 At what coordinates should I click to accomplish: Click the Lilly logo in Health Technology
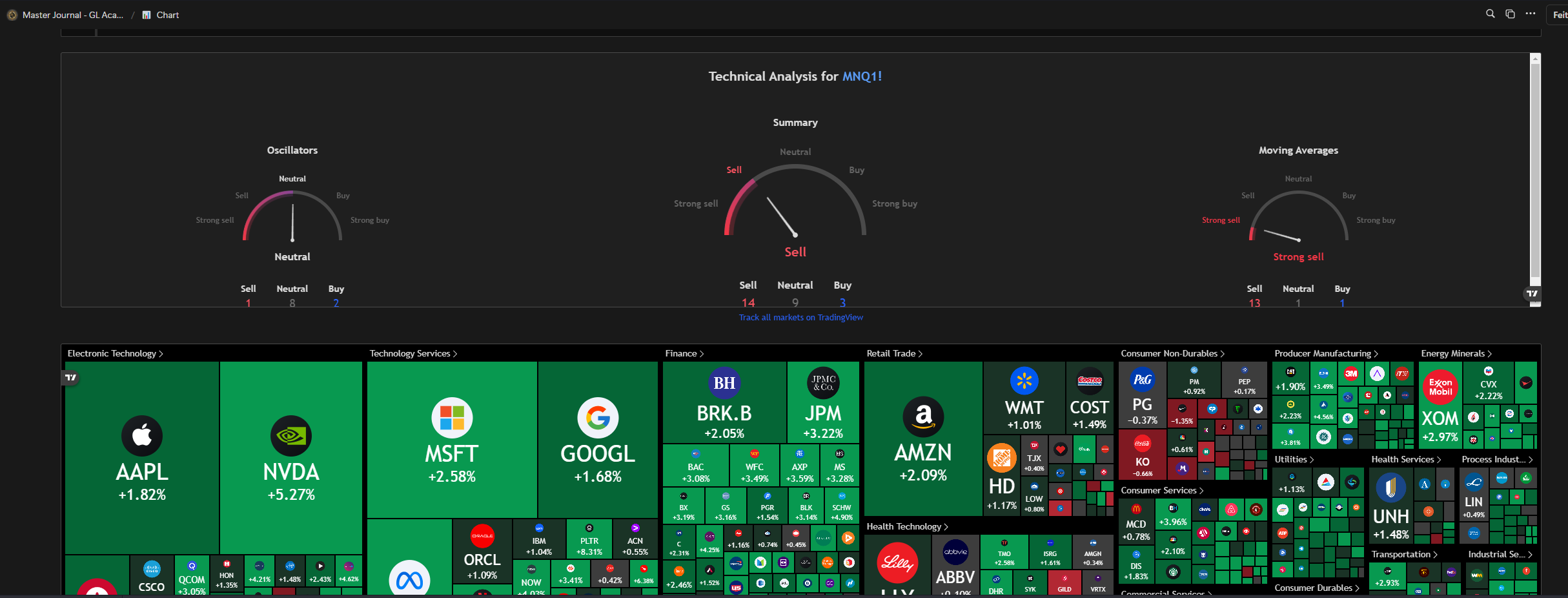897,563
